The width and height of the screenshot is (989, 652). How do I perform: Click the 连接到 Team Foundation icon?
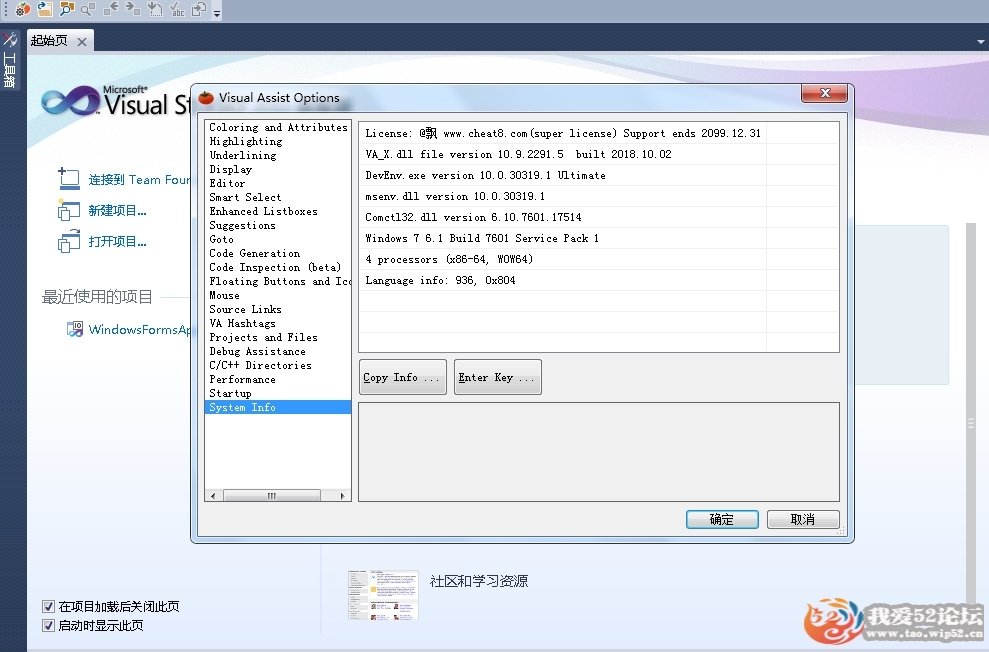click(x=69, y=179)
